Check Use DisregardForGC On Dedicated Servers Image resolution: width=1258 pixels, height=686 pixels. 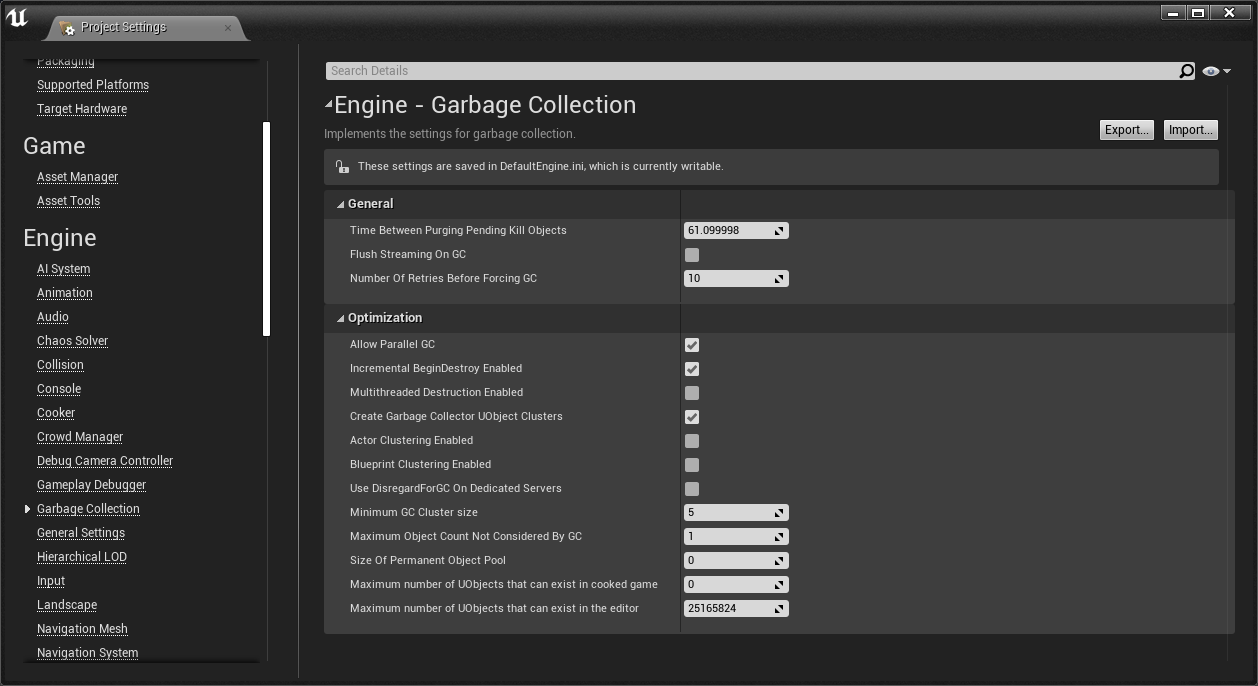(692, 489)
